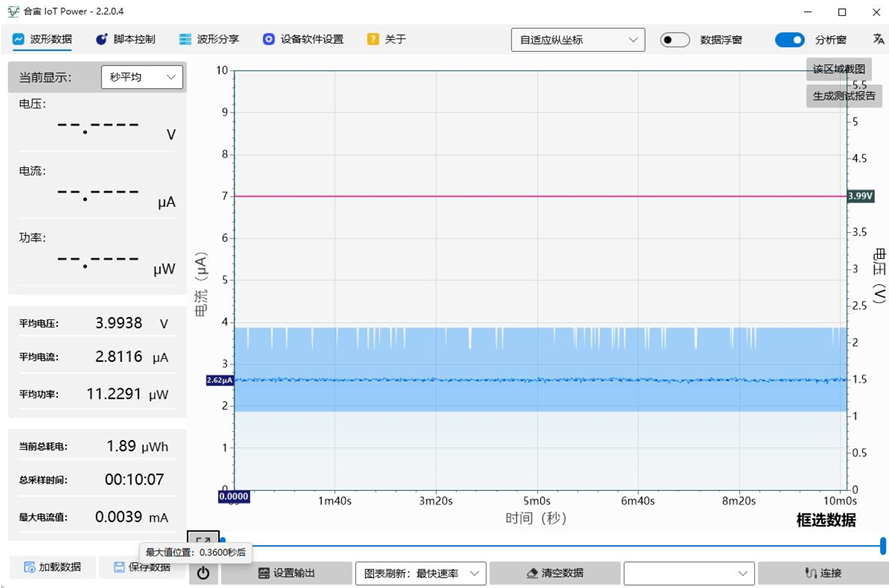Screen dimensions: 889x588
Task: Click the 保存数据 button
Action: click(142, 567)
